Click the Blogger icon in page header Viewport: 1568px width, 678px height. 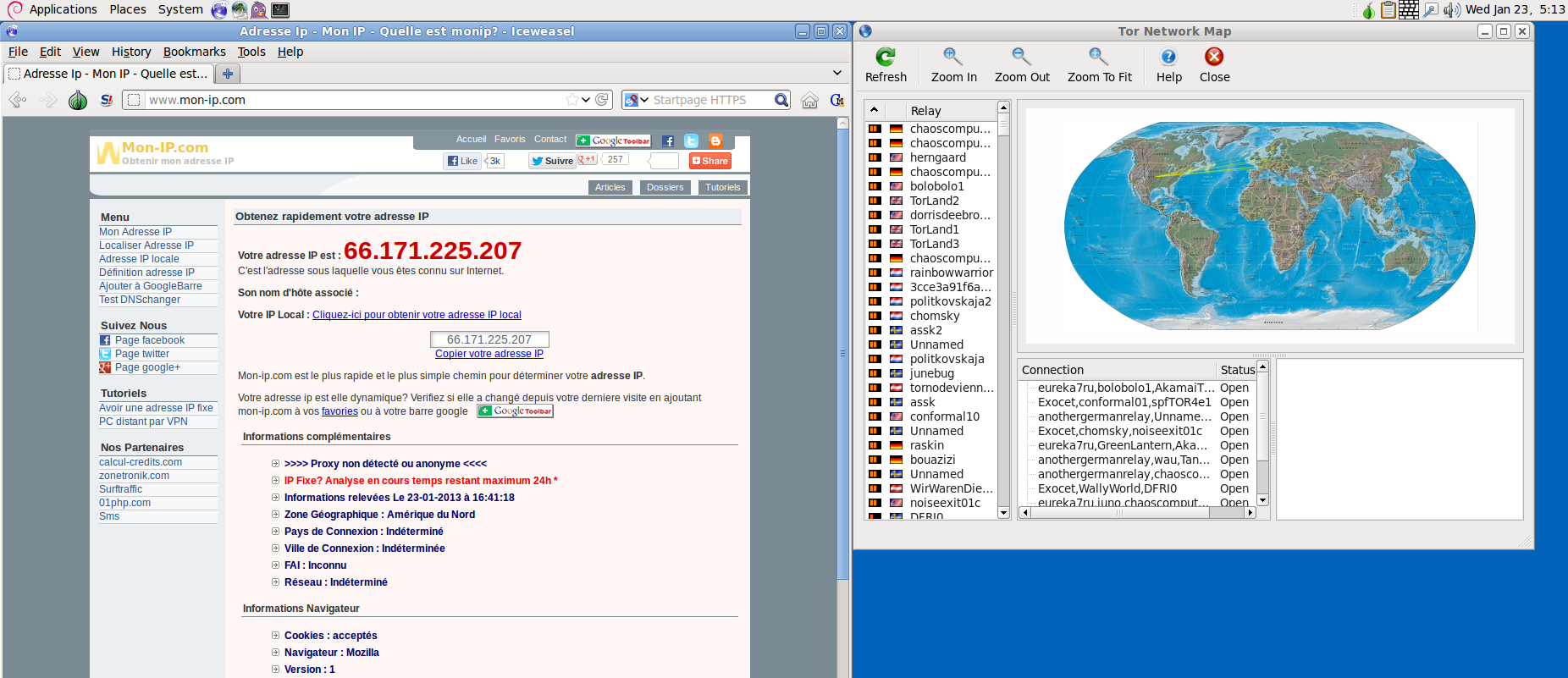(715, 141)
